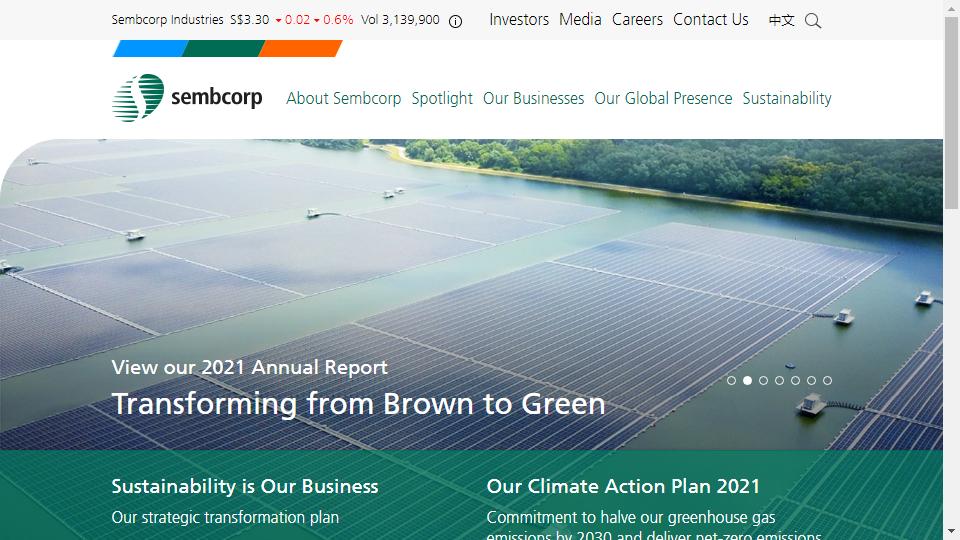Switch language to 中文
This screenshot has height=540, width=960.
781,20
